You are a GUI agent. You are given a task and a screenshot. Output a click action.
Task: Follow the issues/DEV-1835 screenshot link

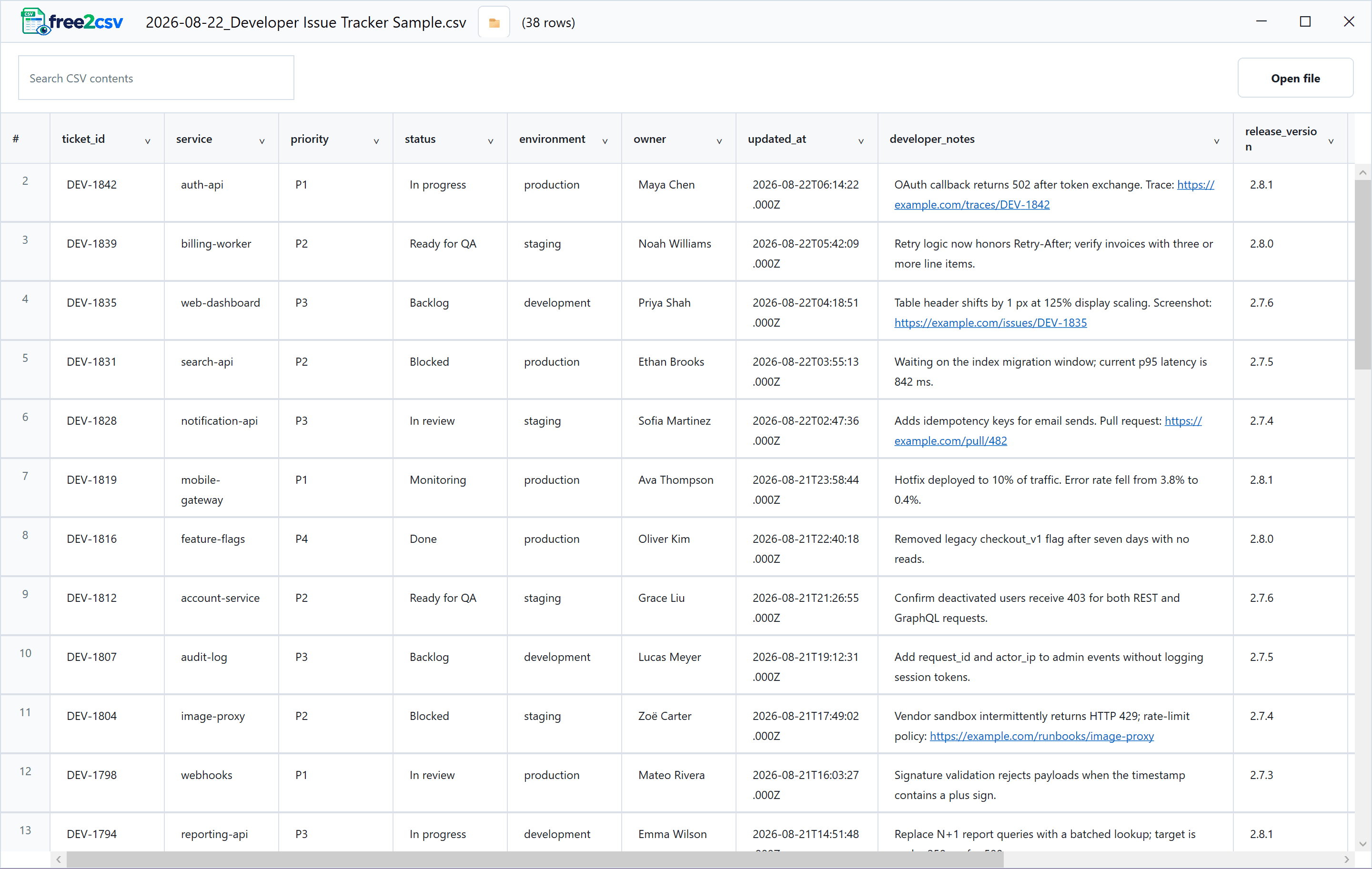990,323
